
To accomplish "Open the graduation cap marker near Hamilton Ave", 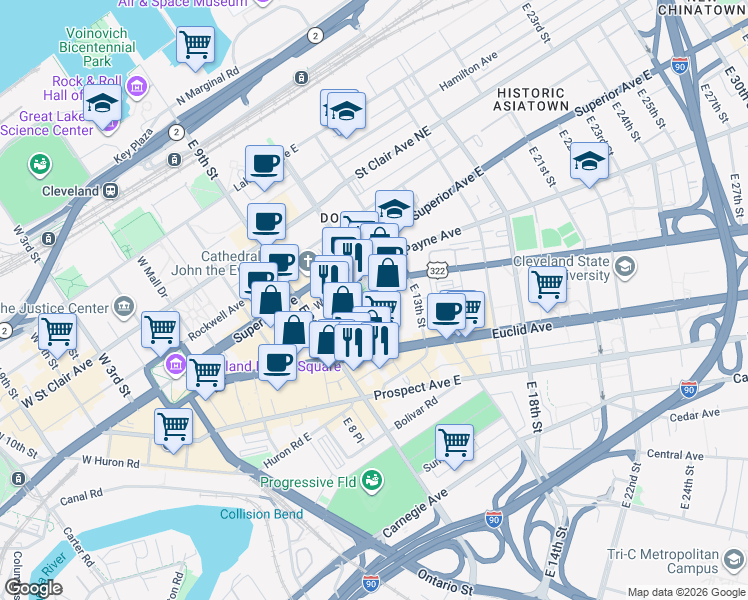I will [x=347, y=113].
